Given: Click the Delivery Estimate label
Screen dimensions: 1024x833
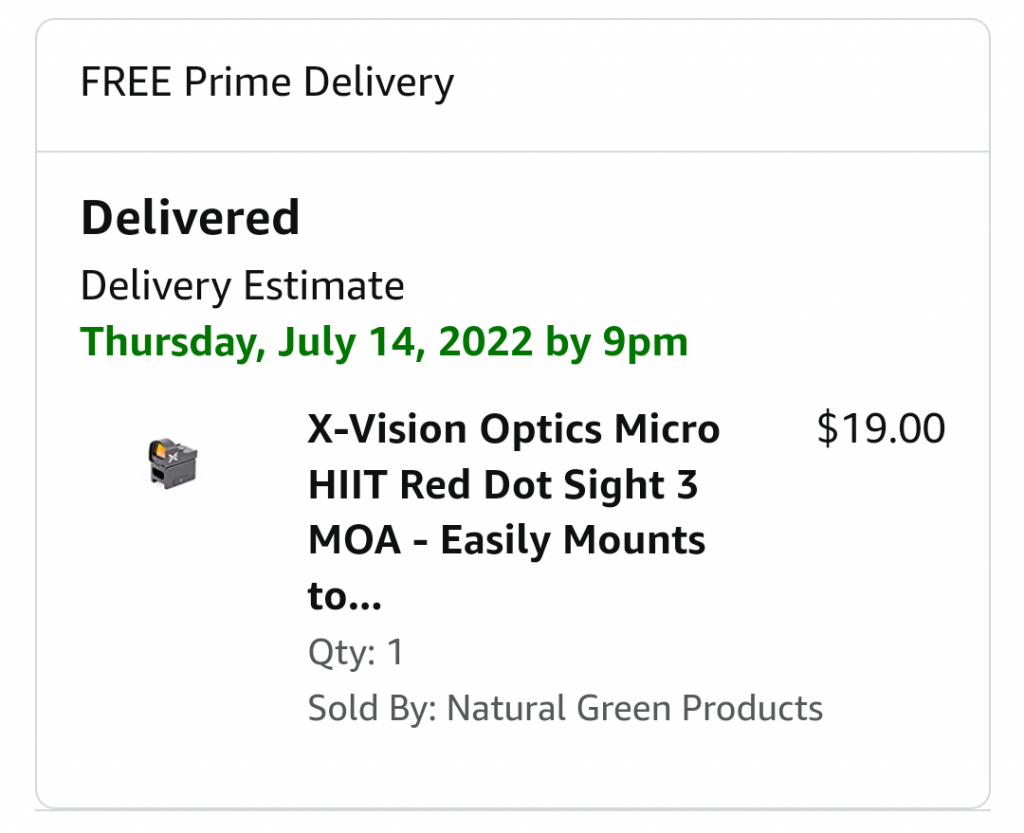Looking at the screenshot, I should click(242, 287).
